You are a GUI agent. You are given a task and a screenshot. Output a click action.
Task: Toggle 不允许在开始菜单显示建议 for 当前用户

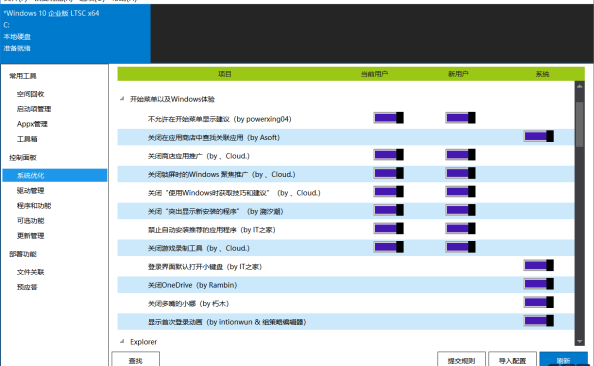coord(388,118)
